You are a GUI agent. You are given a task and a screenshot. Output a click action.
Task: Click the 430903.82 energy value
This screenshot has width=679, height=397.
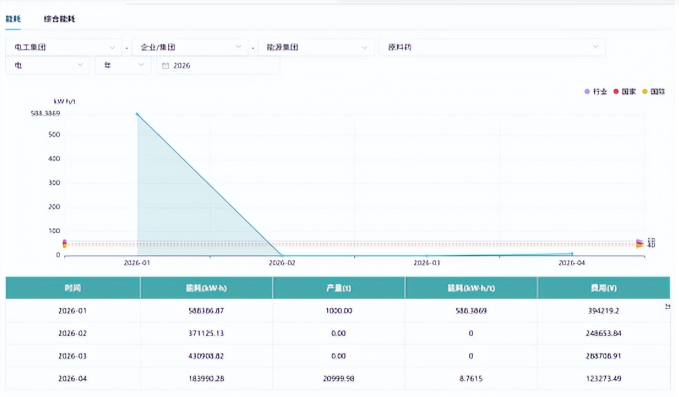coord(206,356)
